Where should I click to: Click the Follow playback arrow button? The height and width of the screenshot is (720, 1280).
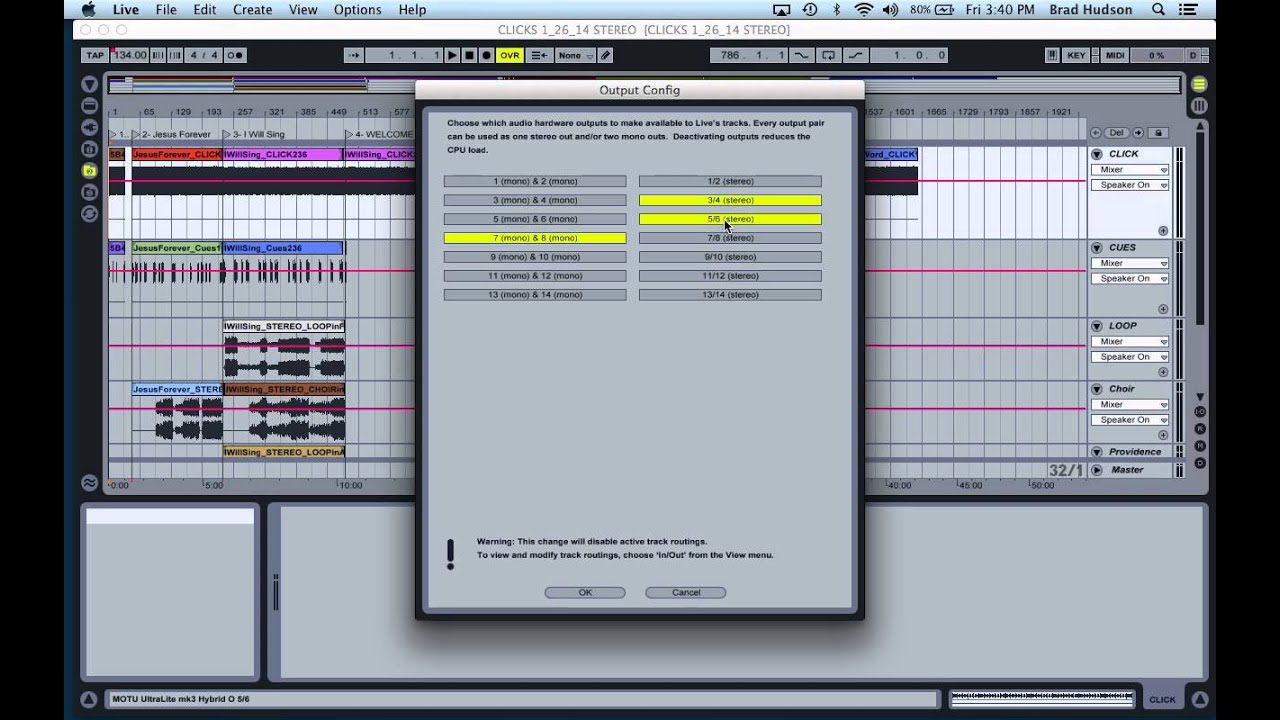coord(354,55)
